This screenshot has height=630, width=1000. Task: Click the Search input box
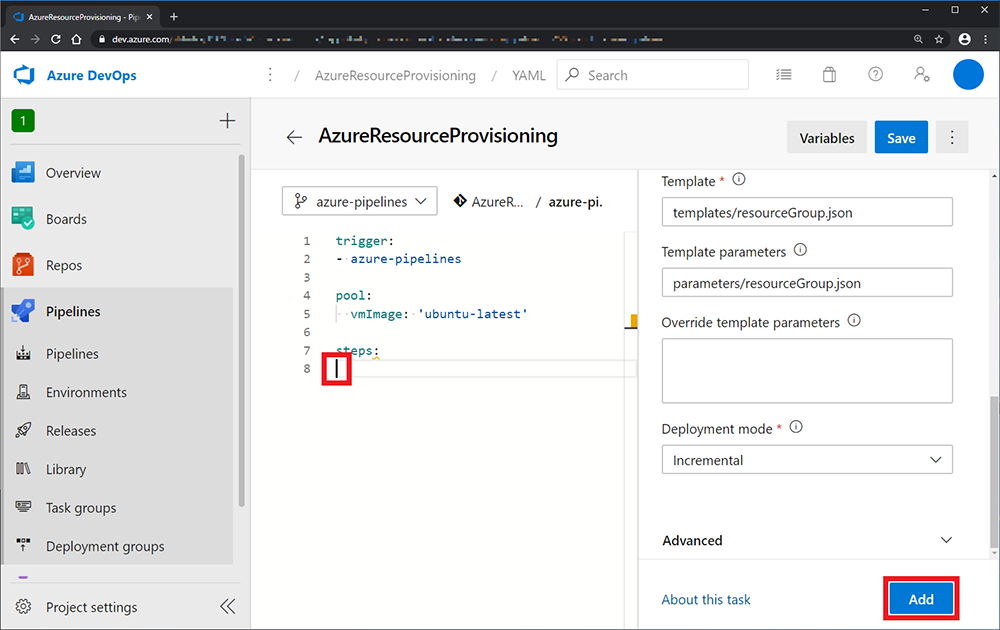coord(652,75)
